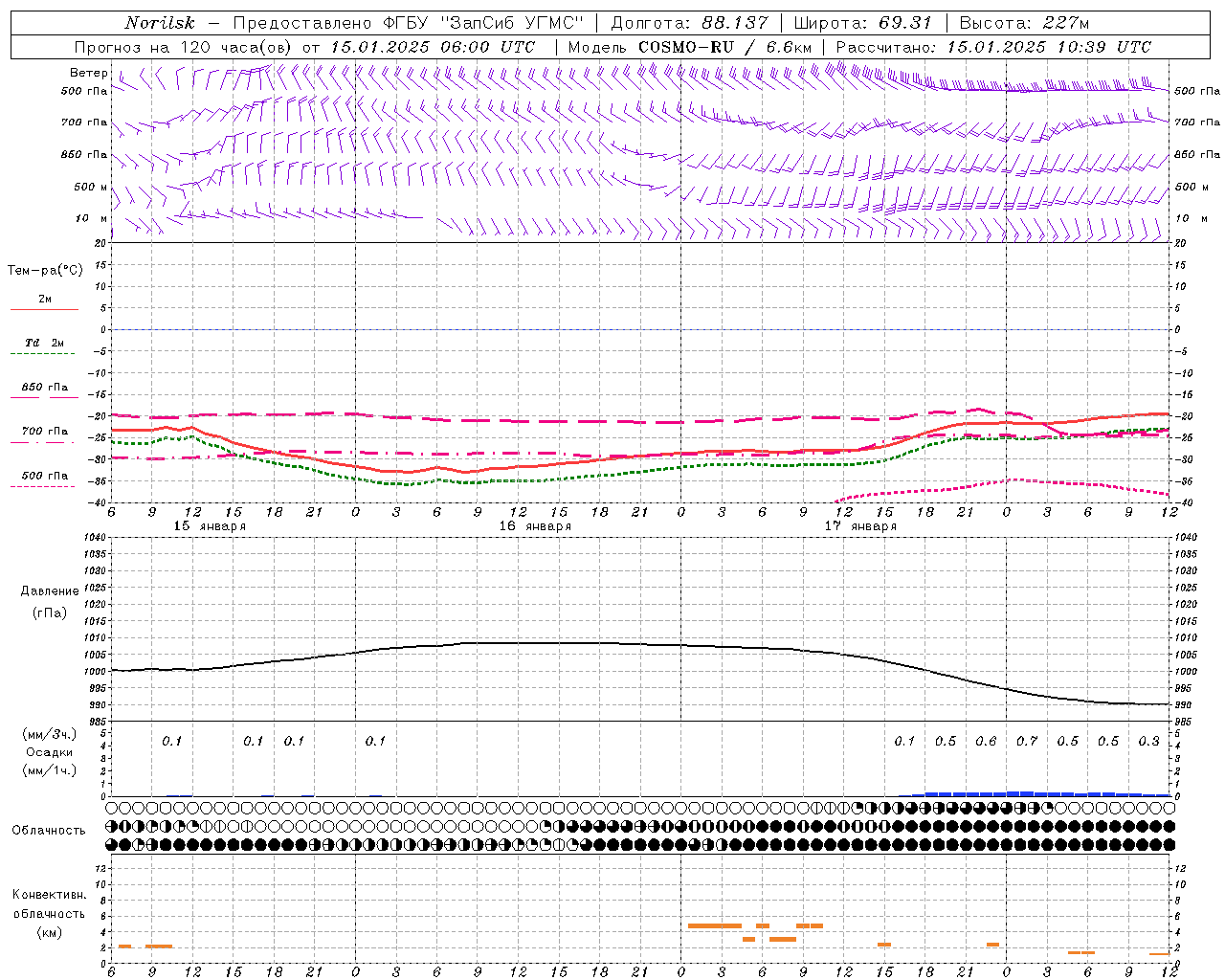
Task: Click the "850 гПа" label in temperature legend
Action: tap(45, 388)
